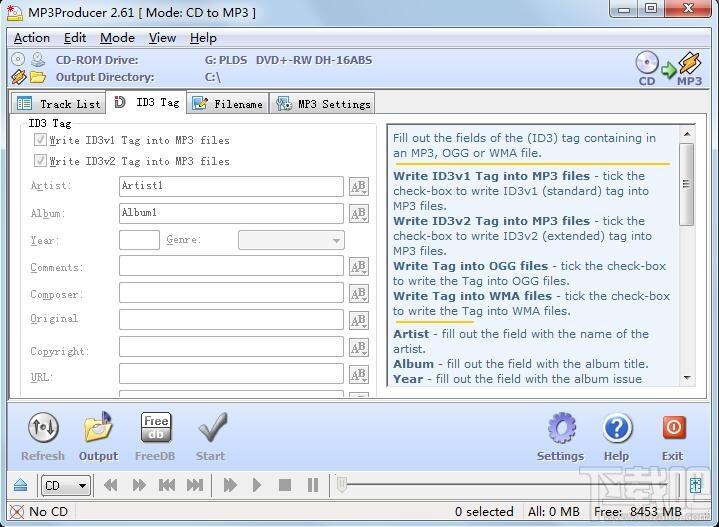
Task: Toggle Write ID3v1 Tag into MP3 files
Action: pyautogui.click(x=40, y=139)
